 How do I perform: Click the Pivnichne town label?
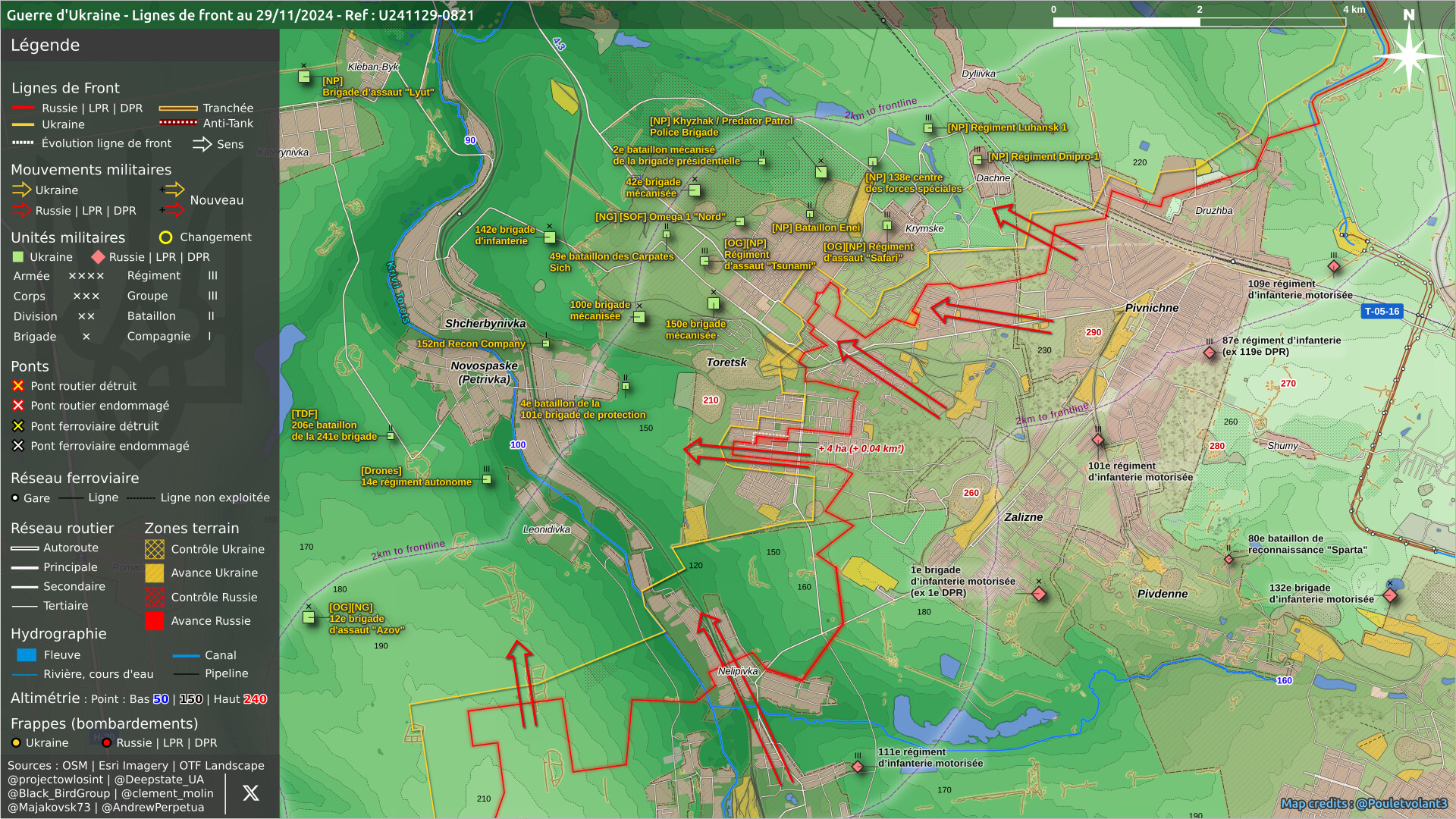tap(1151, 308)
